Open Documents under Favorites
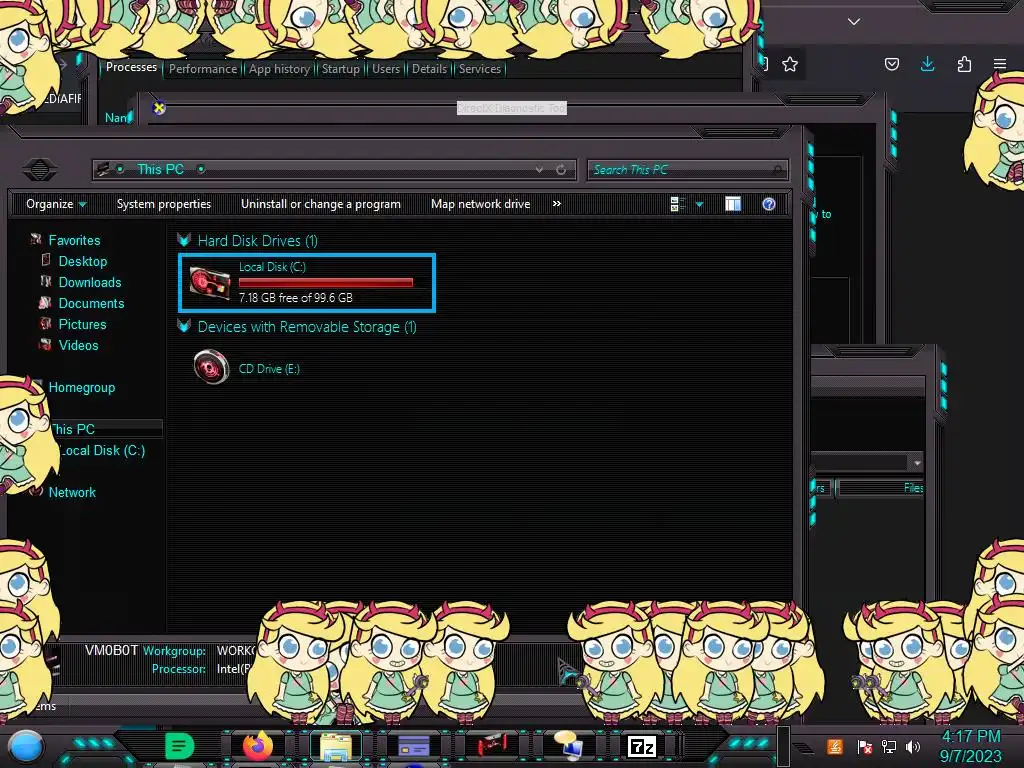This screenshot has height=768, width=1024. coord(91,303)
